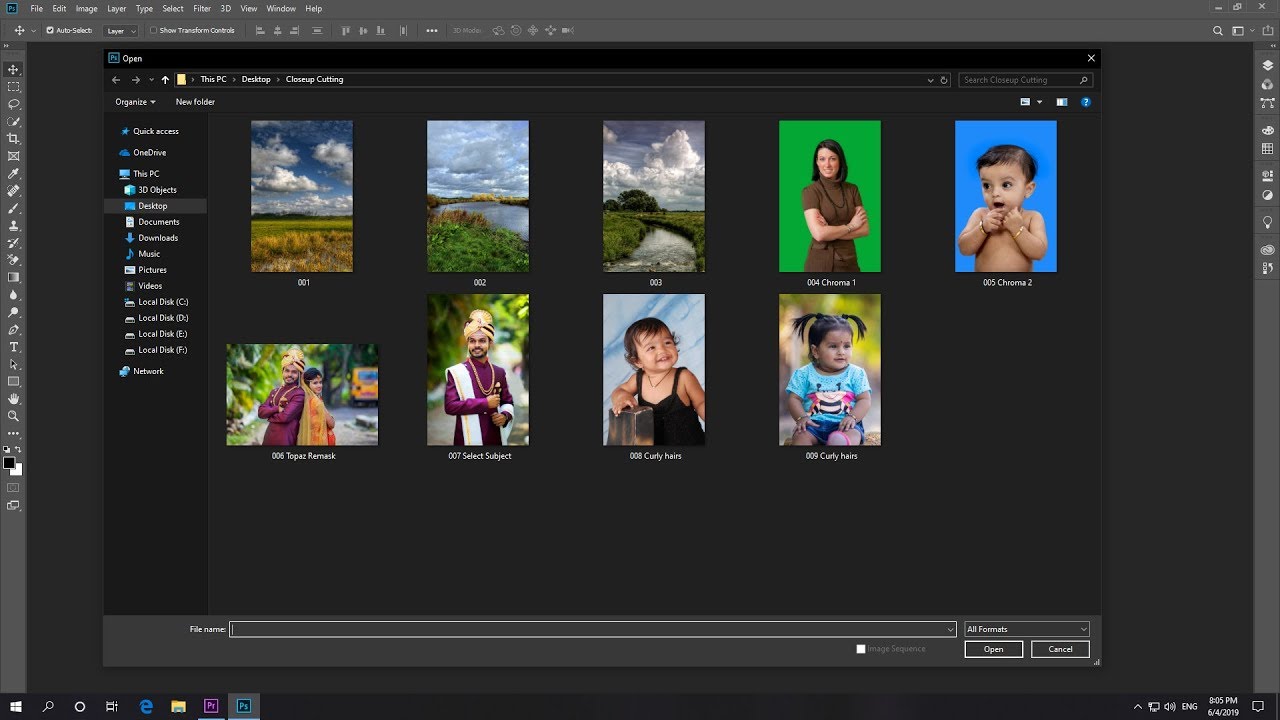Open the Swatches grid panel icon

(x=1268, y=149)
